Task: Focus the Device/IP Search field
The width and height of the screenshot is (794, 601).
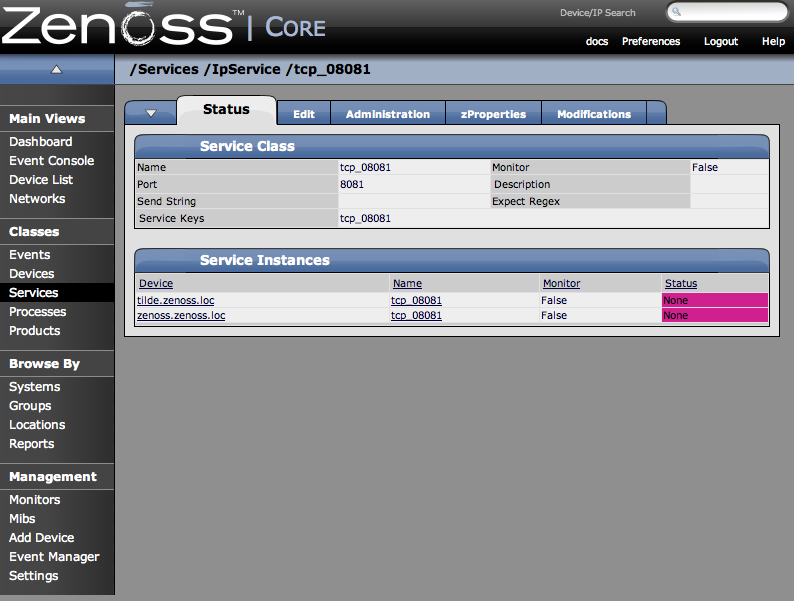Action: [x=727, y=12]
